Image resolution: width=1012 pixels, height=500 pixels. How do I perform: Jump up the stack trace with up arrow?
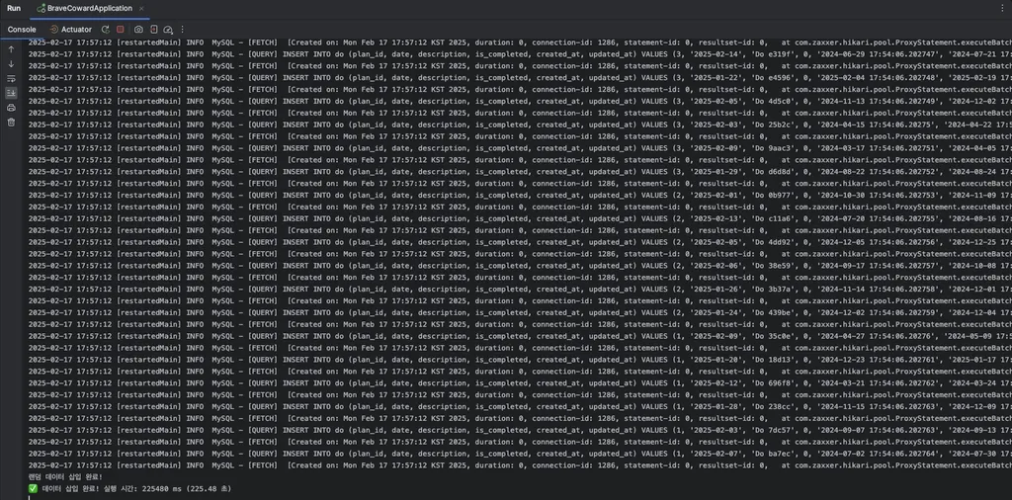tap(11, 49)
